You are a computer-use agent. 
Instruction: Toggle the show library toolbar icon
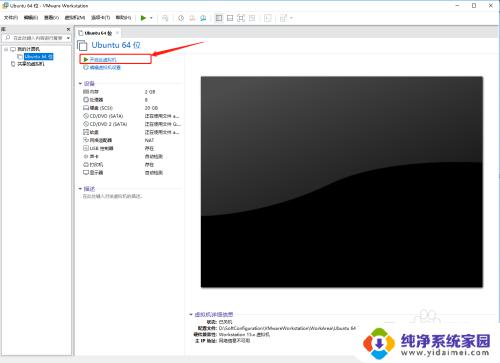219,18
